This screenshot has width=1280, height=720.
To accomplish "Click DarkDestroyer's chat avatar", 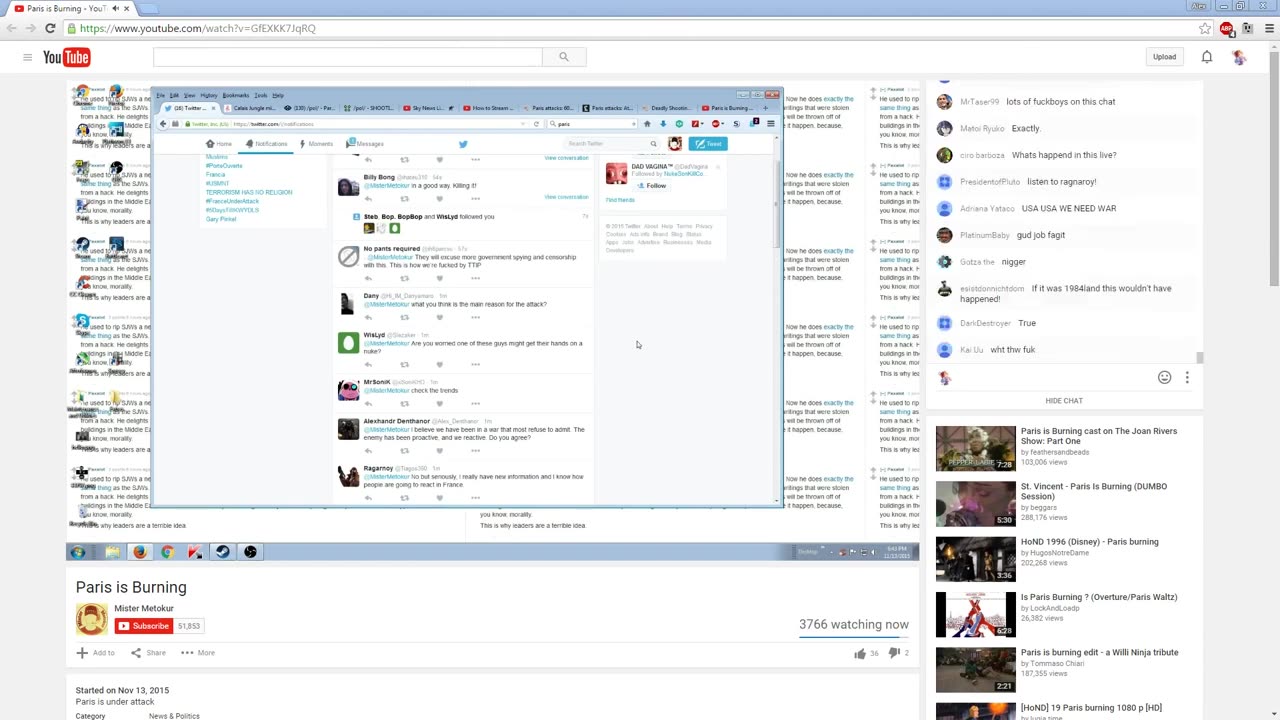I will [944, 323].
